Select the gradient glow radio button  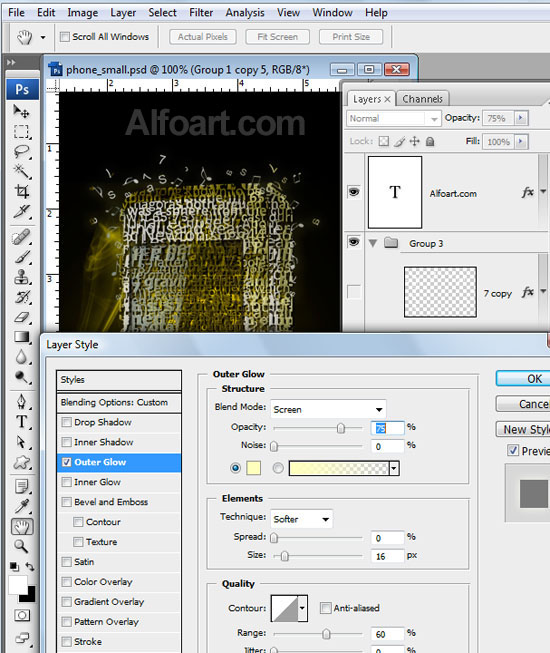[x=278, y=469]
